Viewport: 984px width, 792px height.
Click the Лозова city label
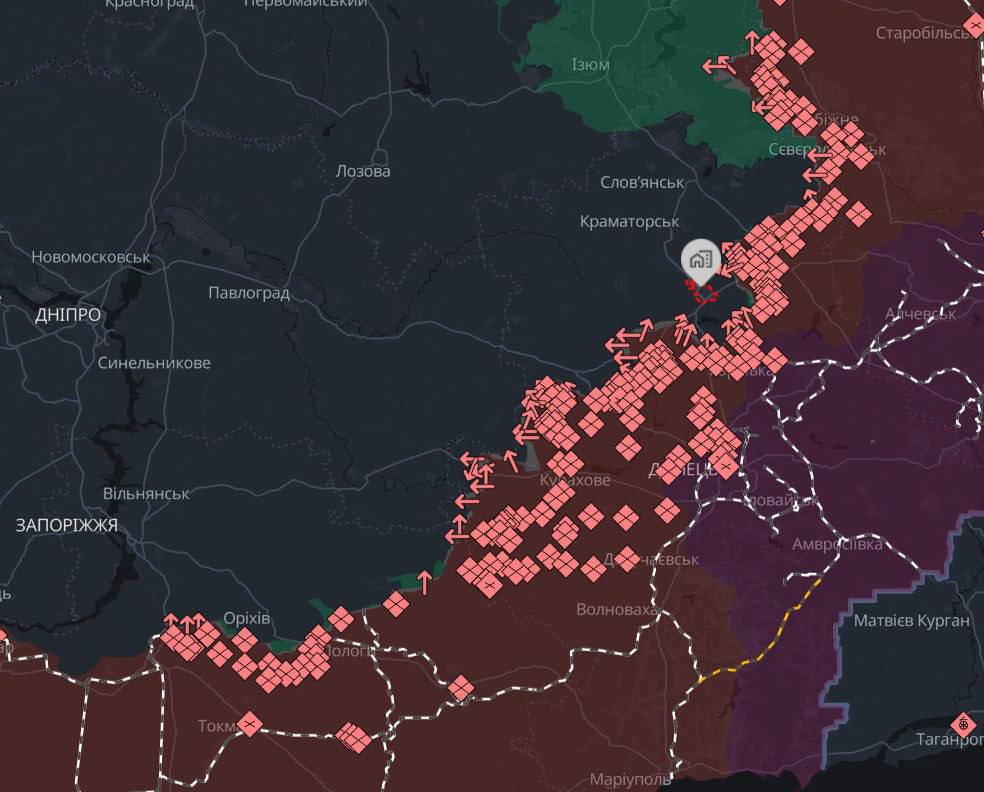(363, 171)
